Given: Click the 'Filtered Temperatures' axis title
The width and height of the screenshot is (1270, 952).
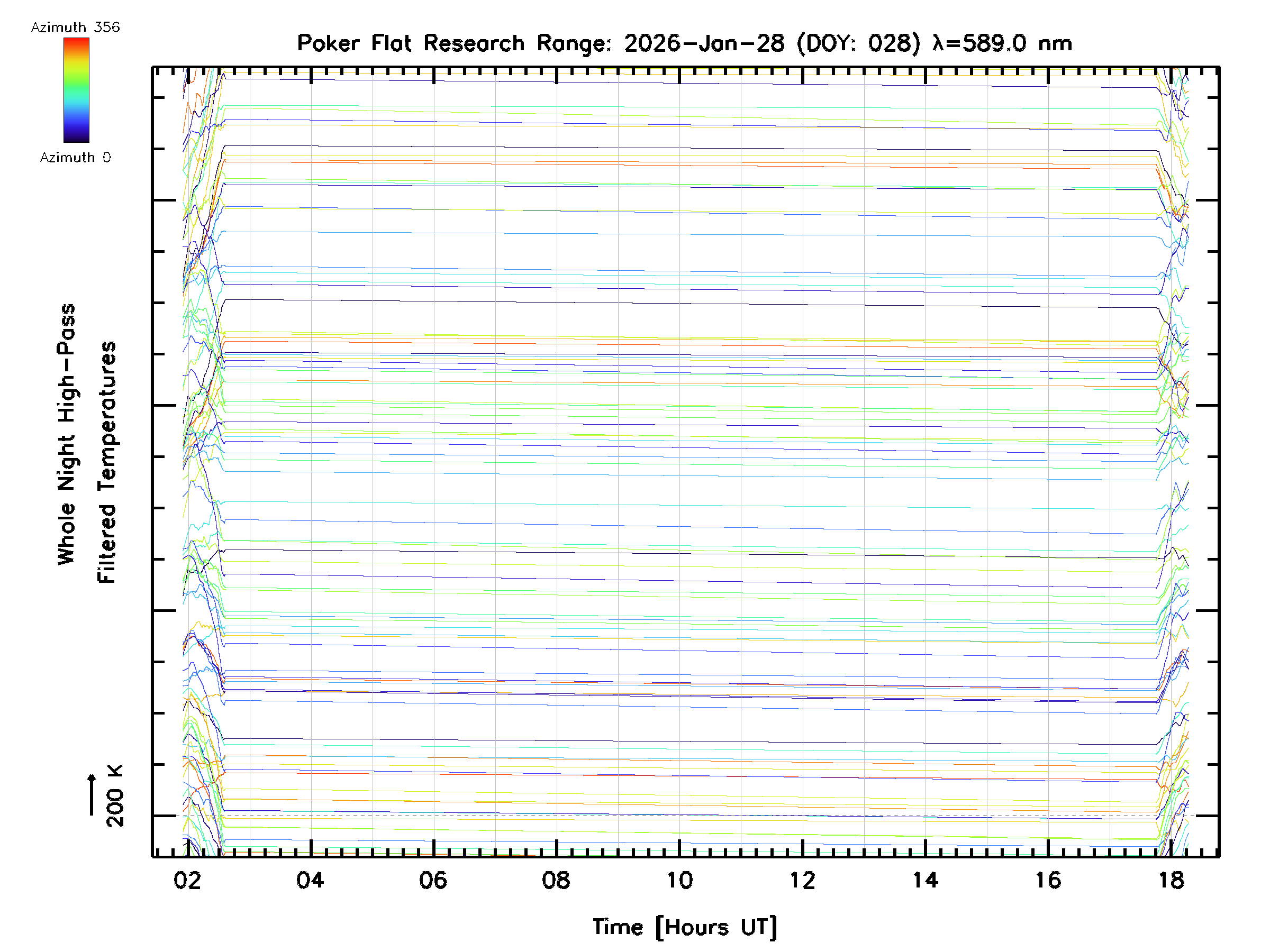Looking at the screenshot, I should (x=107, y=463).
